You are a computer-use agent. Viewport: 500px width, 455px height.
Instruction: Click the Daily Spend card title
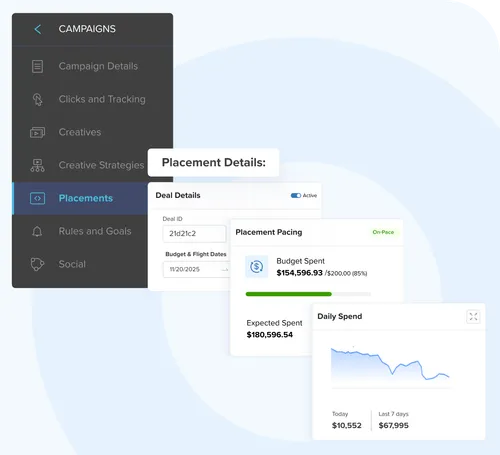point(339,316)
